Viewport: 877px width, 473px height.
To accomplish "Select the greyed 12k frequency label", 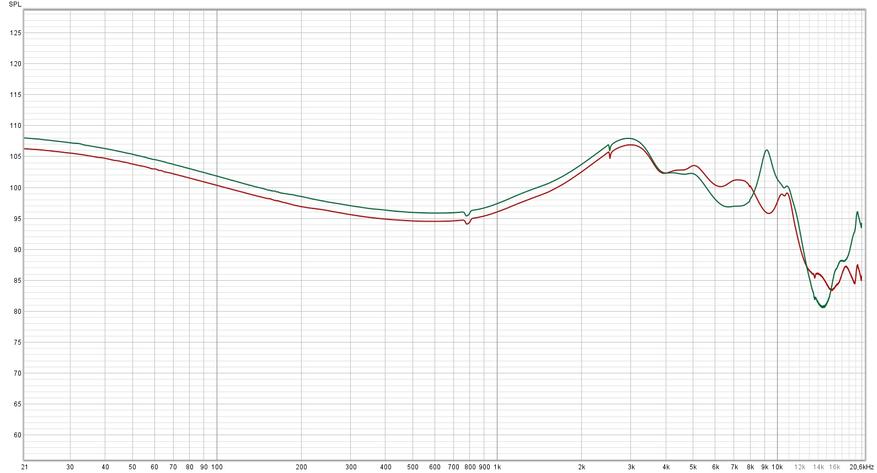I will pyautogui.click(x=800, y=467).
